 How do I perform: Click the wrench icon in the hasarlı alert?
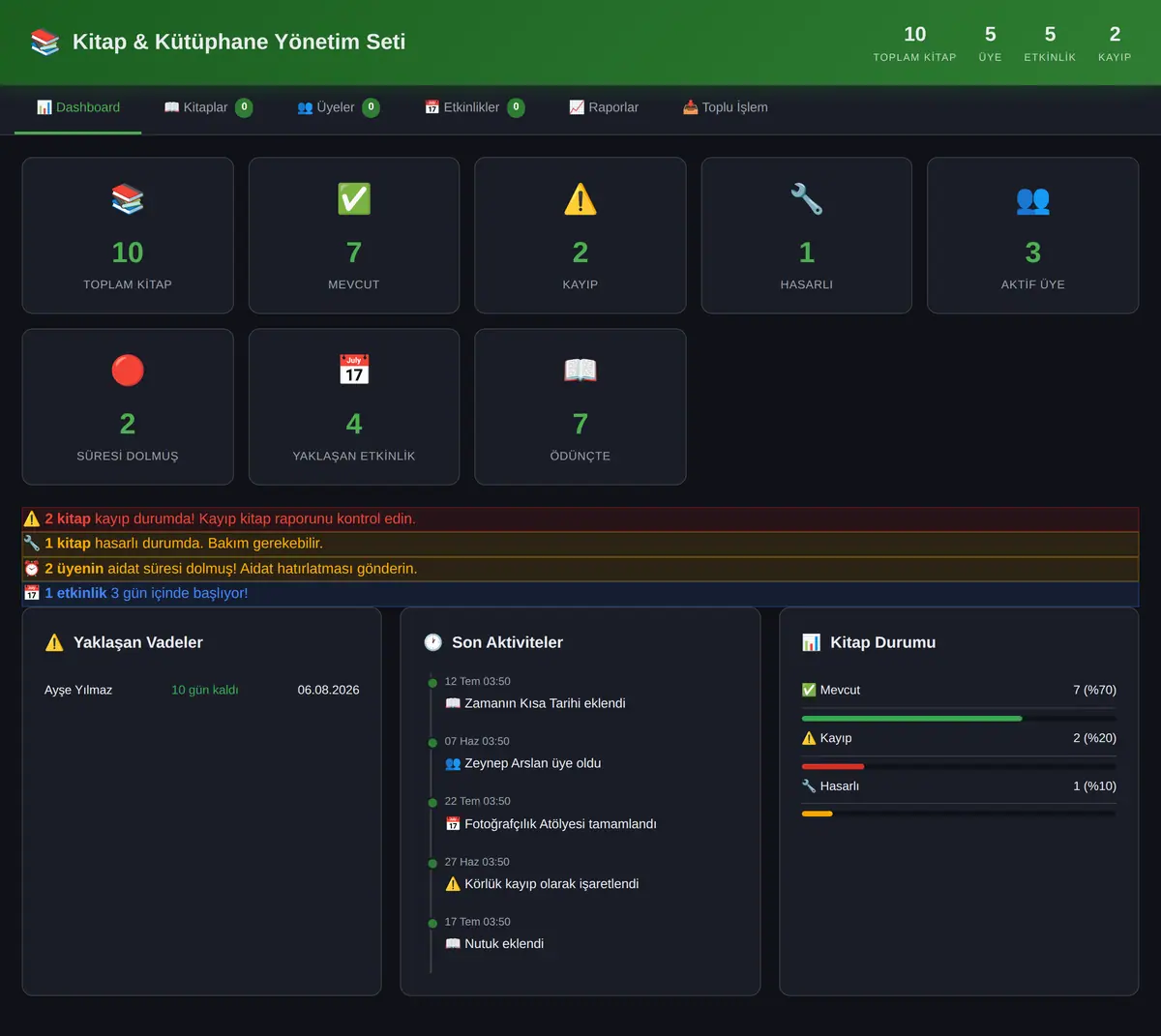click(32, 544)
